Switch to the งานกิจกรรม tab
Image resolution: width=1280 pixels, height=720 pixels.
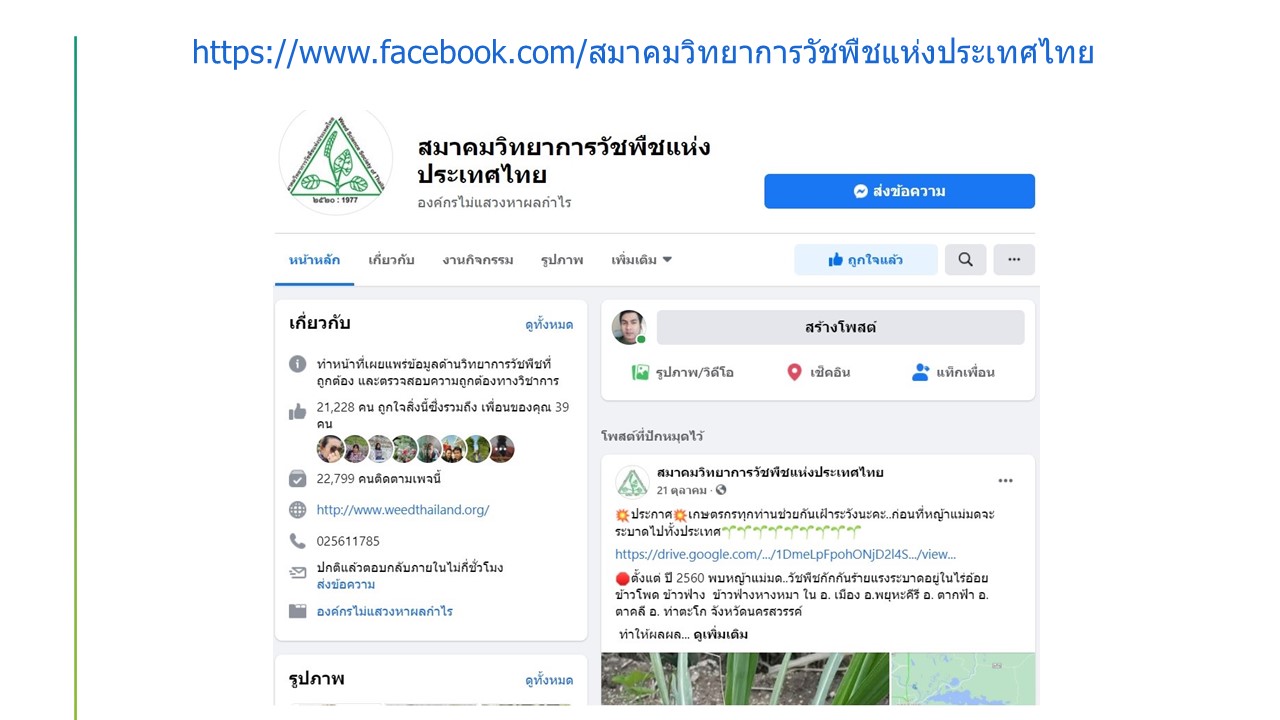click(x=478, y=260)
